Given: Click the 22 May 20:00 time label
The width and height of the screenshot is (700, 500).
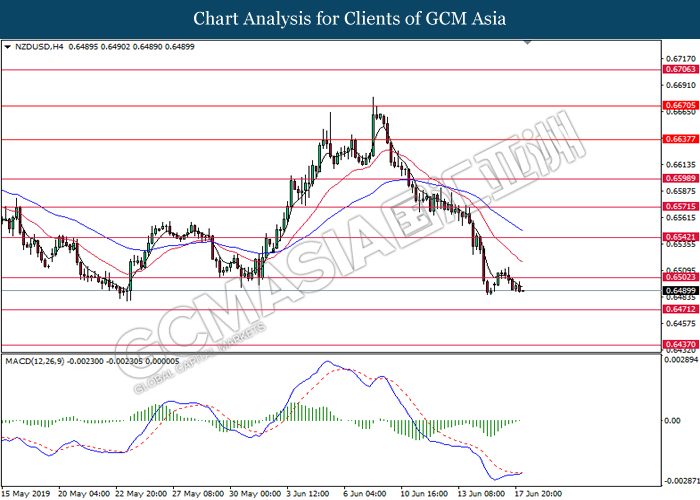Looking at the screenshot, I should 141,494.
